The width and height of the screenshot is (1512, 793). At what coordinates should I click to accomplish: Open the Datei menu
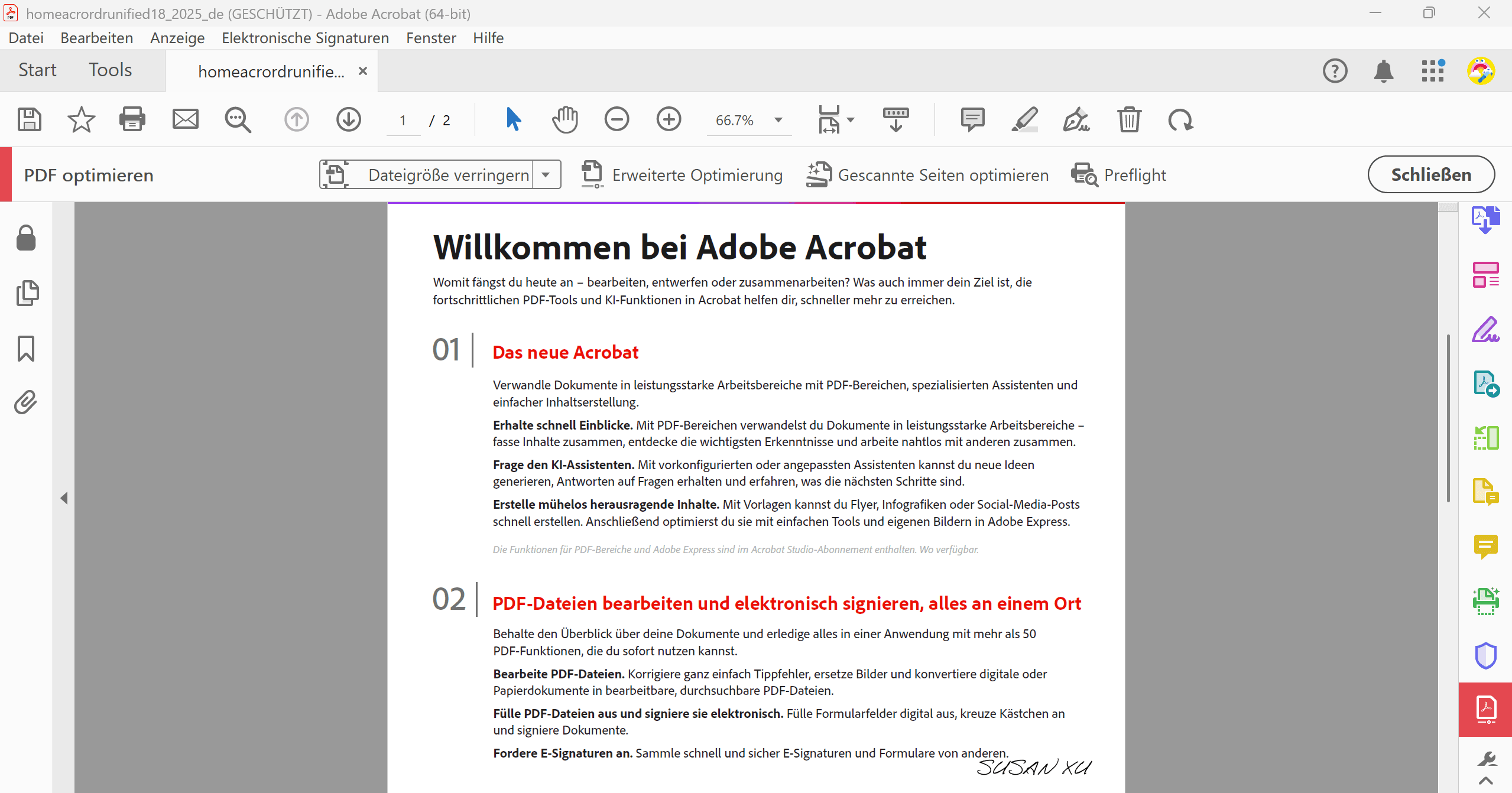(x=26, y=38)
